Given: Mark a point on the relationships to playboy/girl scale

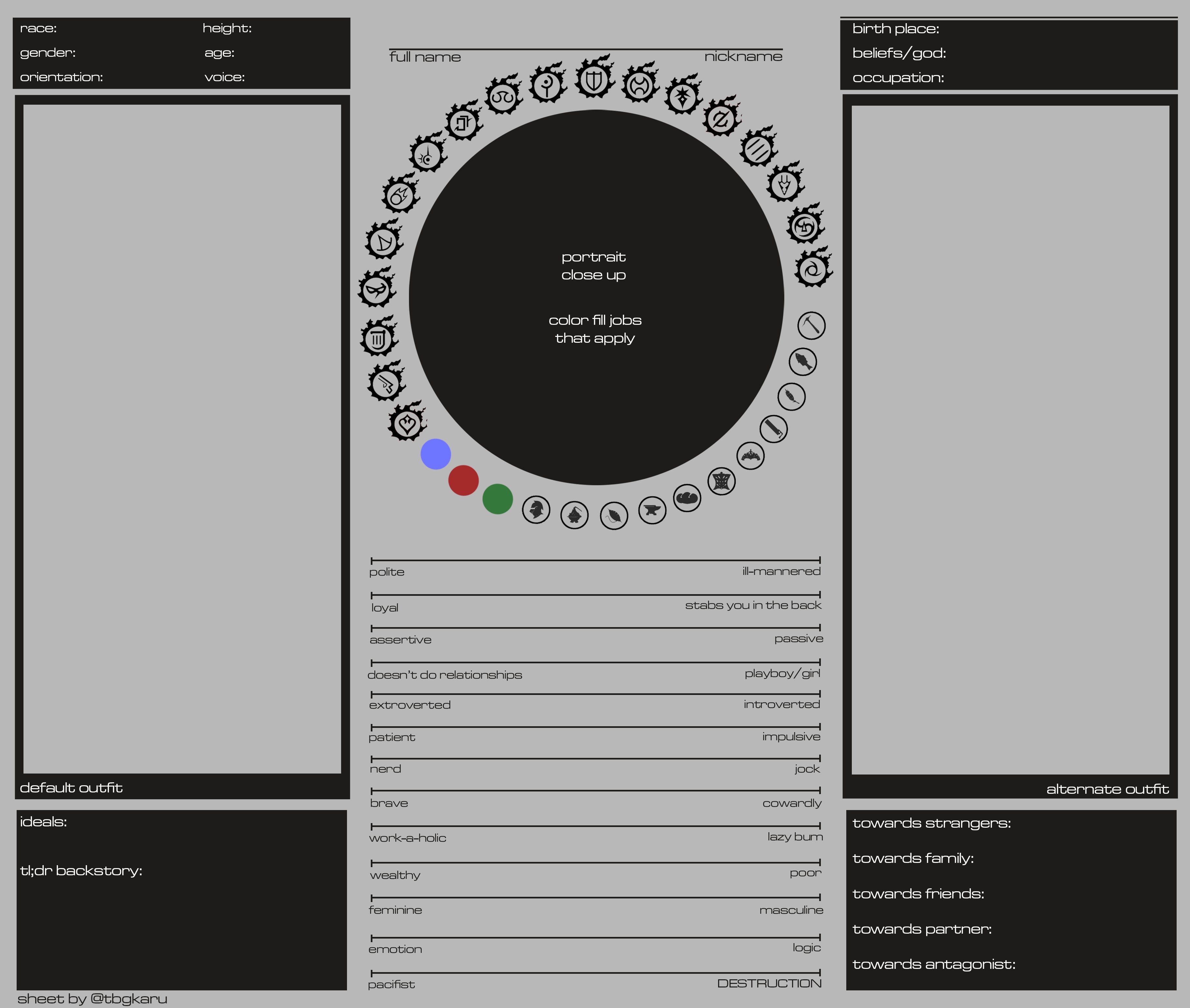Looking at the screenshot, I should (596, 663).
